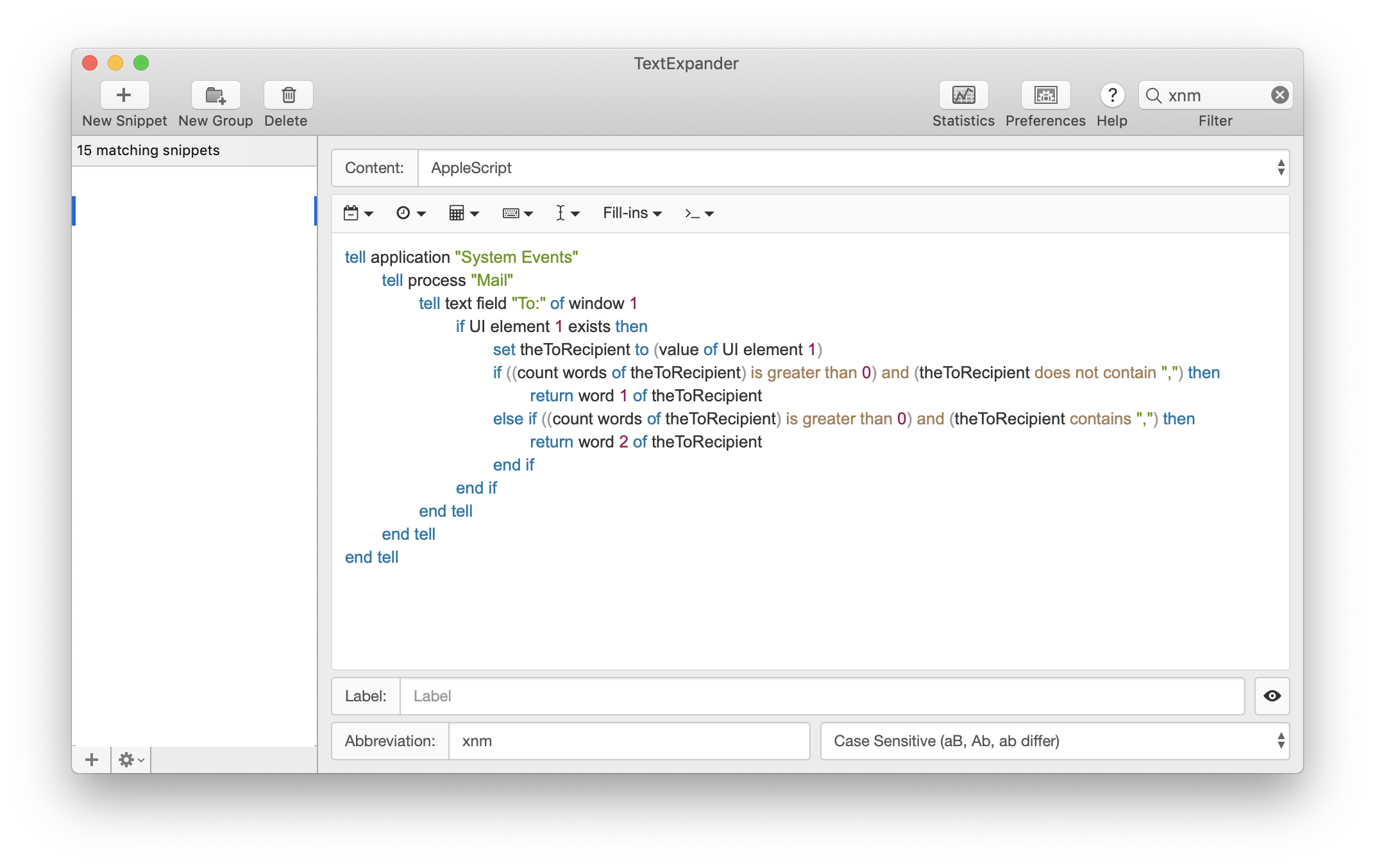Open Help question mark button
The height and width of the screenshot is (868, 1375).
tap(1112, 96)
